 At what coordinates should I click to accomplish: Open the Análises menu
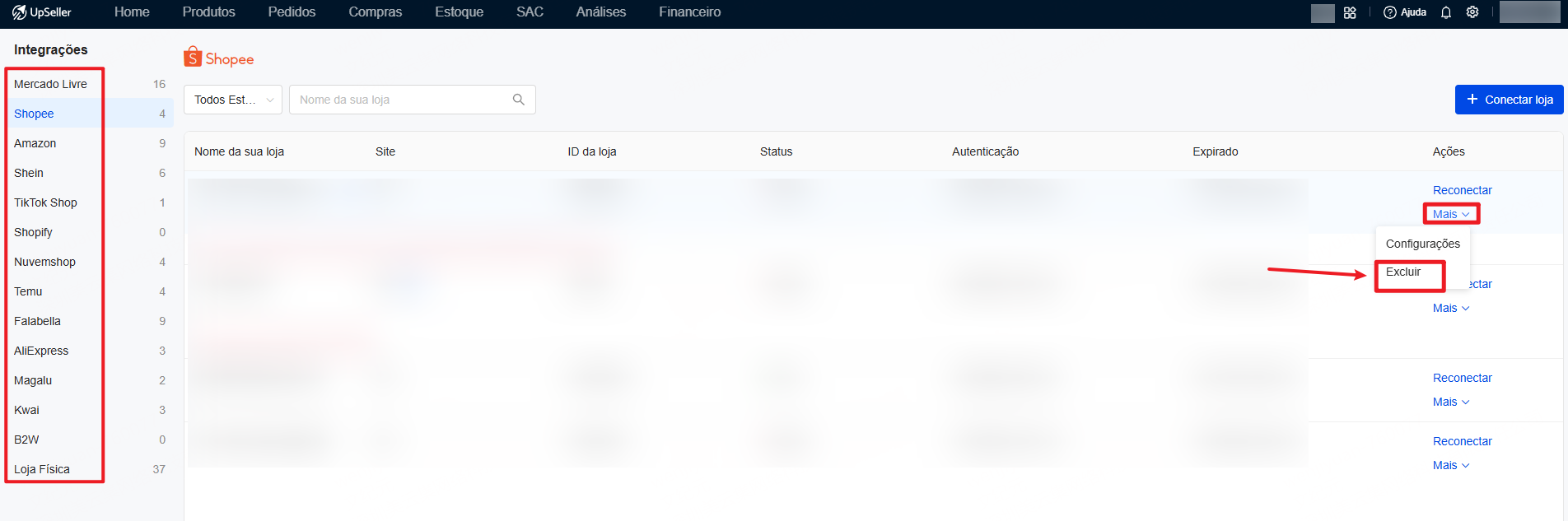point(601,12)
